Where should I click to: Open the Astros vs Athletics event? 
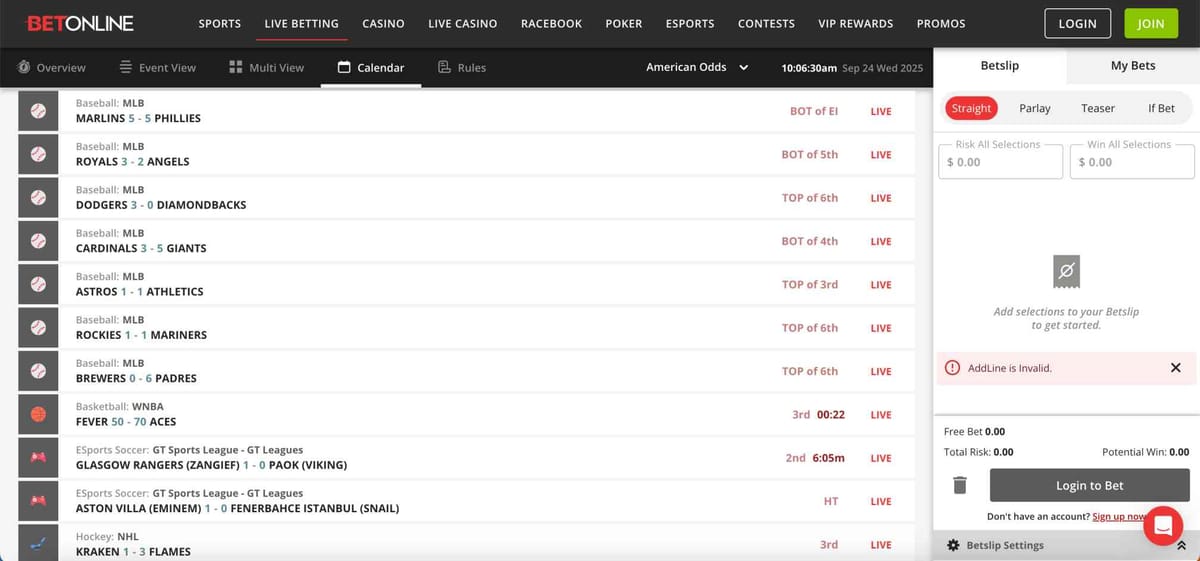[466, 284]
